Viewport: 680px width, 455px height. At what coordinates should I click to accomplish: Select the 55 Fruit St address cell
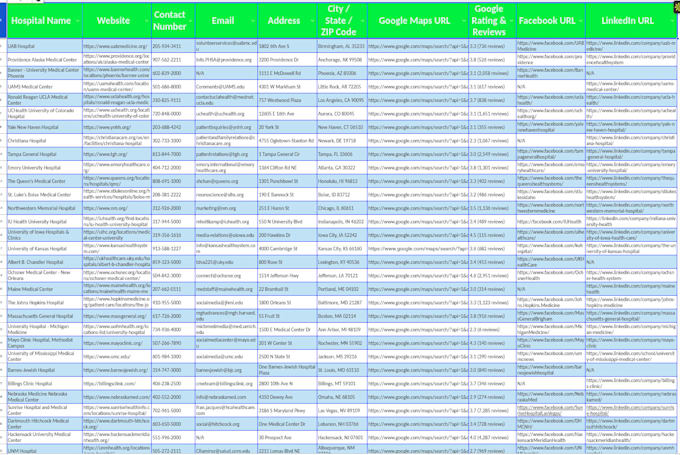[288, 316]
